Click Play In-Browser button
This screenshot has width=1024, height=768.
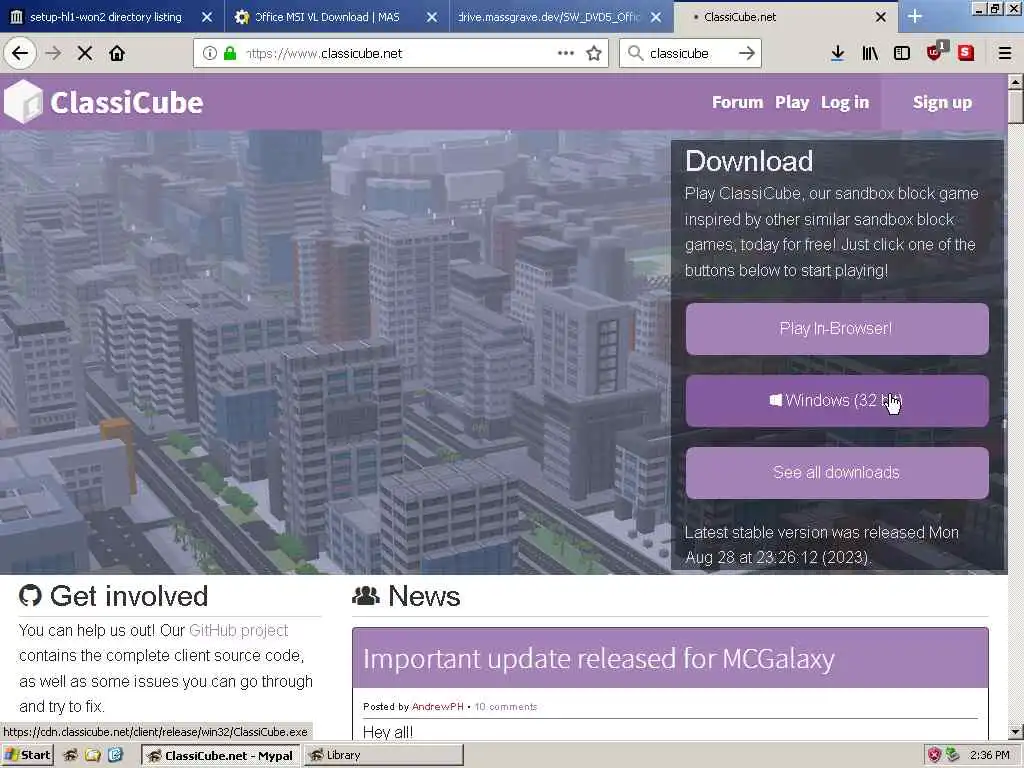pos(837,328)
